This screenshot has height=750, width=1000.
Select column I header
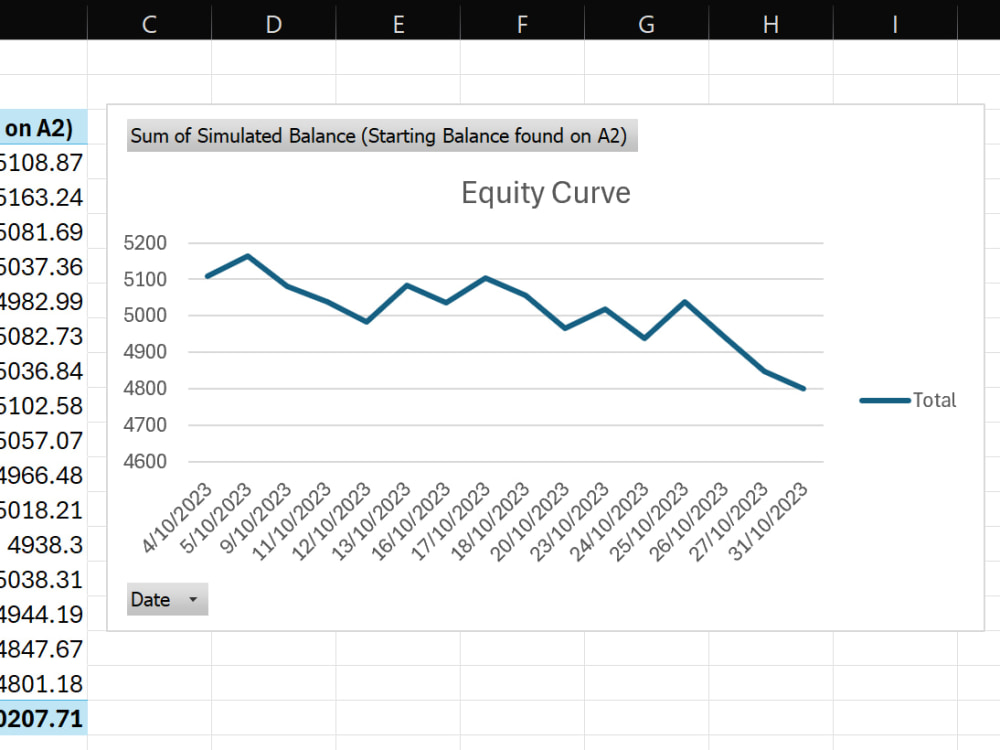(895, 24)
